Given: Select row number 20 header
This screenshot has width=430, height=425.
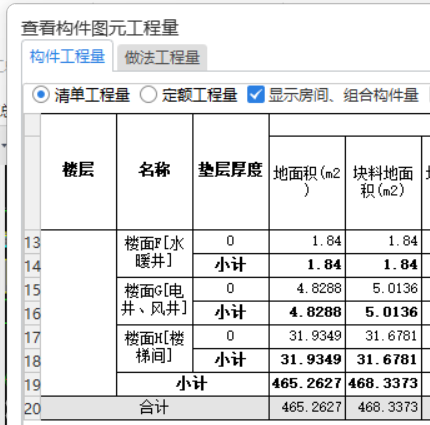Looking at the screenshot, I should 32,408.
